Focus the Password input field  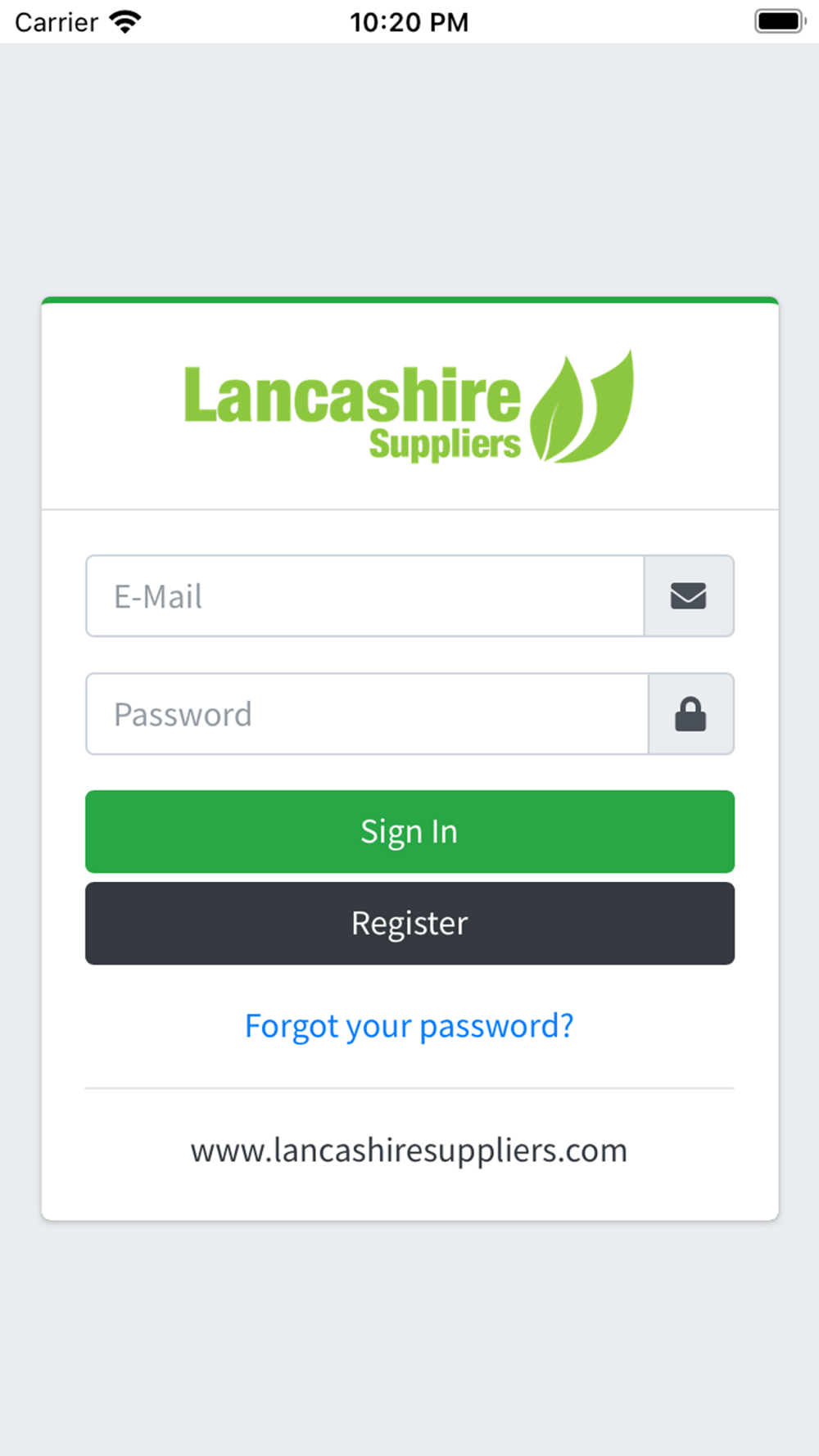[x=368, y=713]
